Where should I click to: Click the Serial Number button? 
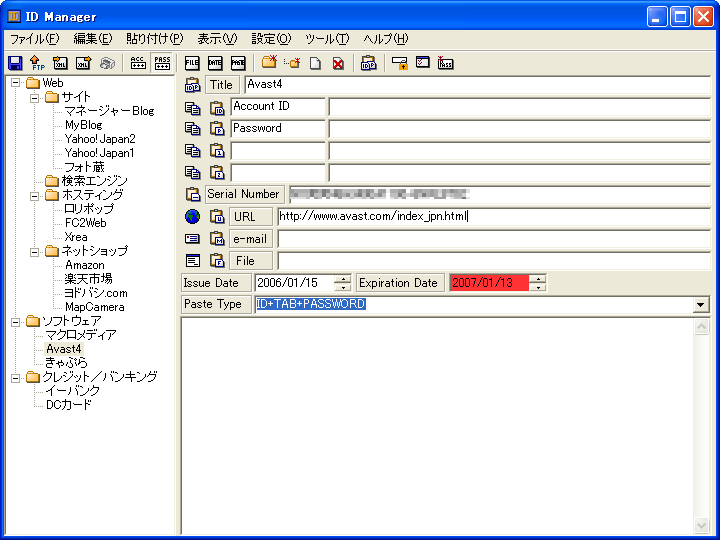click(x=243, y=194)
